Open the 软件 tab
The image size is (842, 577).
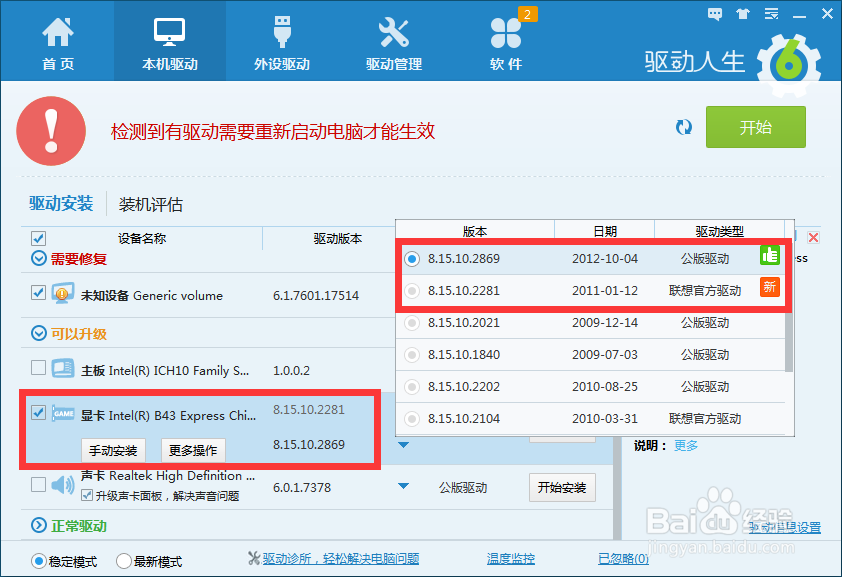(506, 43)
